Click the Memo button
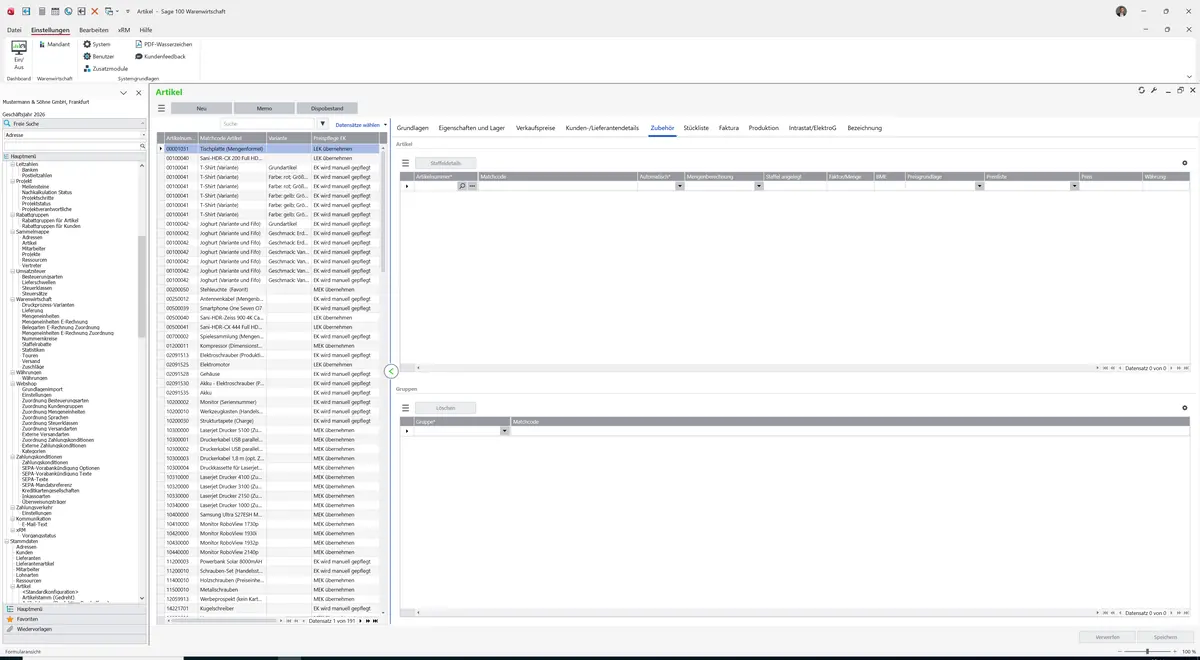 264,108
